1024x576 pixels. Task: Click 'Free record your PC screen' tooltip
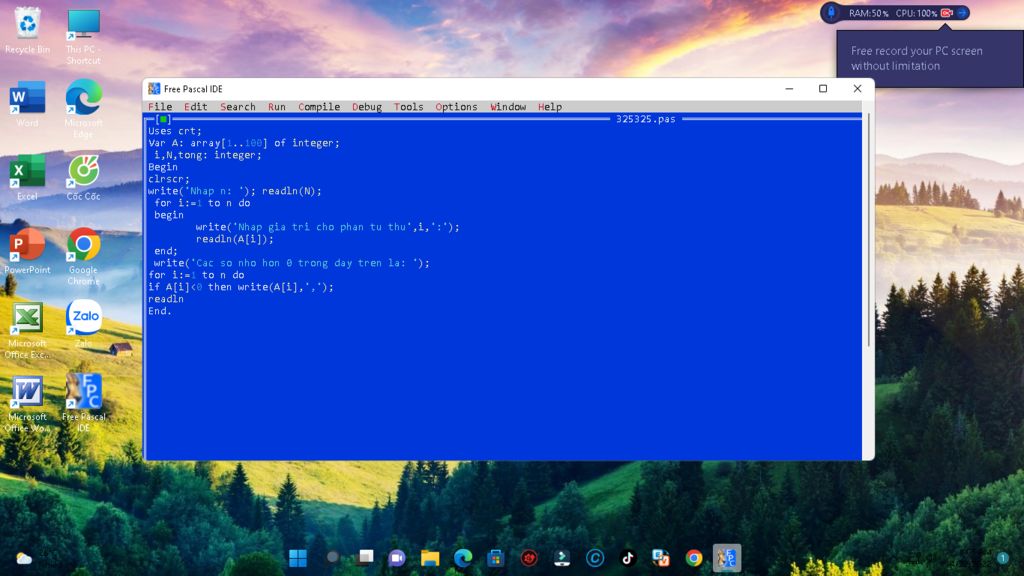[930, 58]
